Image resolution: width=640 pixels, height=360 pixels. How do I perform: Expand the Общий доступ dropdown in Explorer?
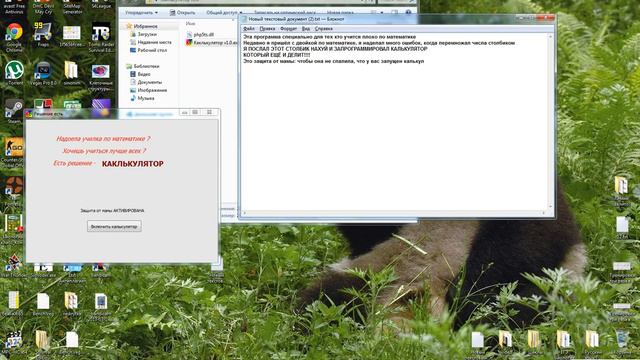pyautogui.click(x=224, y=13)
